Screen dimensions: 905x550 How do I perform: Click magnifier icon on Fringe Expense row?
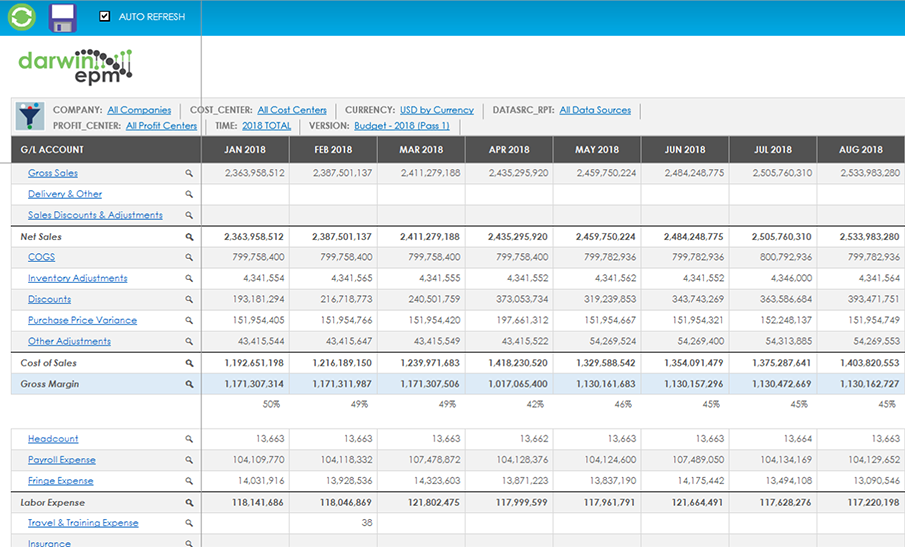189,481
